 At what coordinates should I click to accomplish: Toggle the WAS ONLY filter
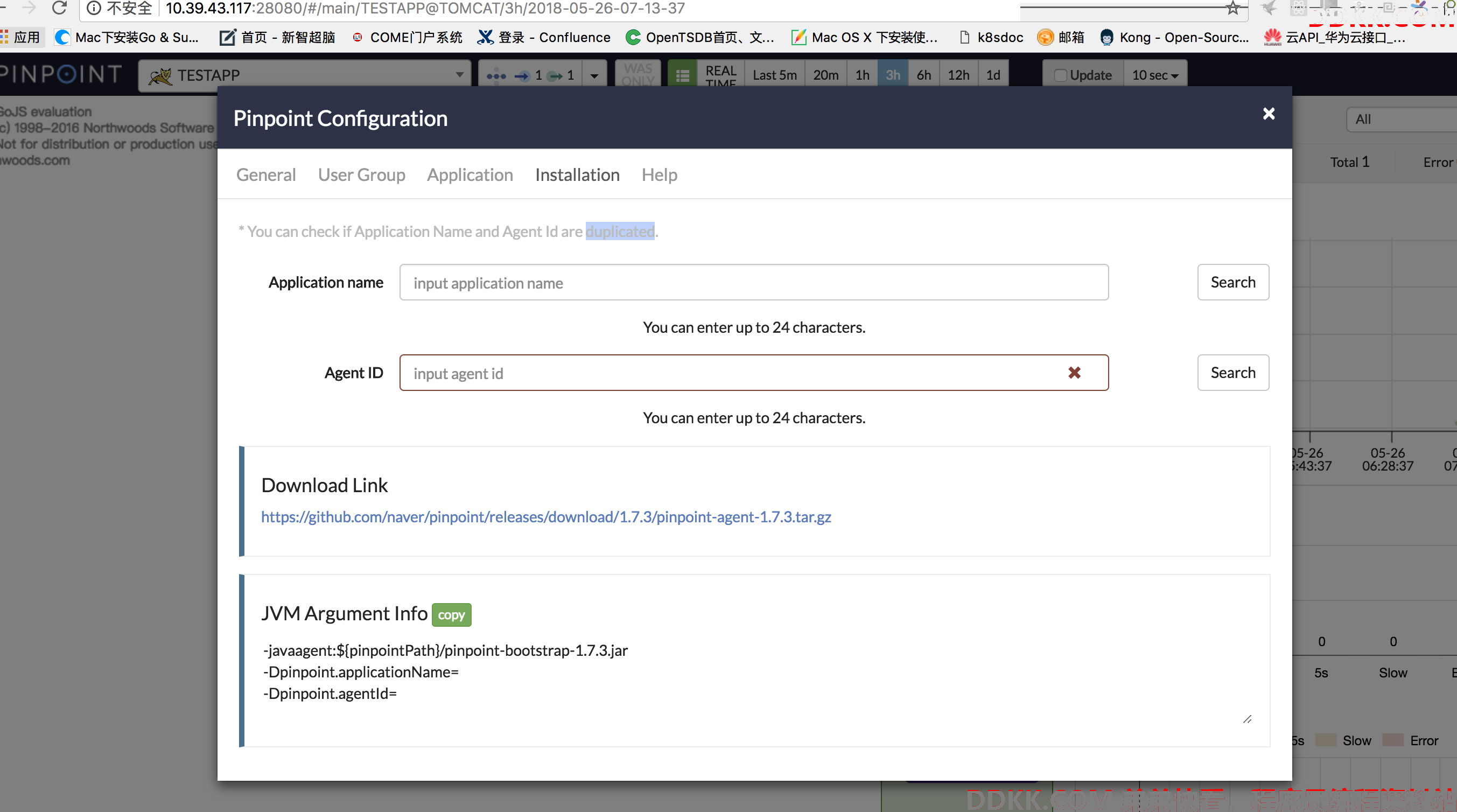coord(638,75)
